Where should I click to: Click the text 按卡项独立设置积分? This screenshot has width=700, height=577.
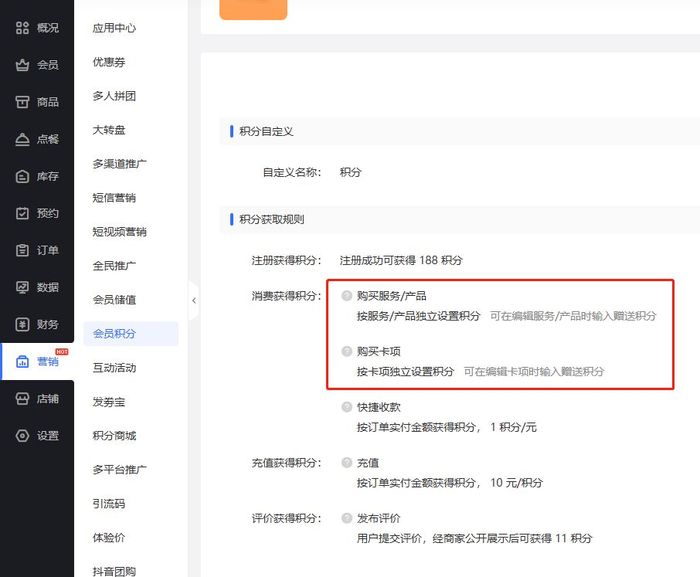pyautogui.click(x=405, y=372)
